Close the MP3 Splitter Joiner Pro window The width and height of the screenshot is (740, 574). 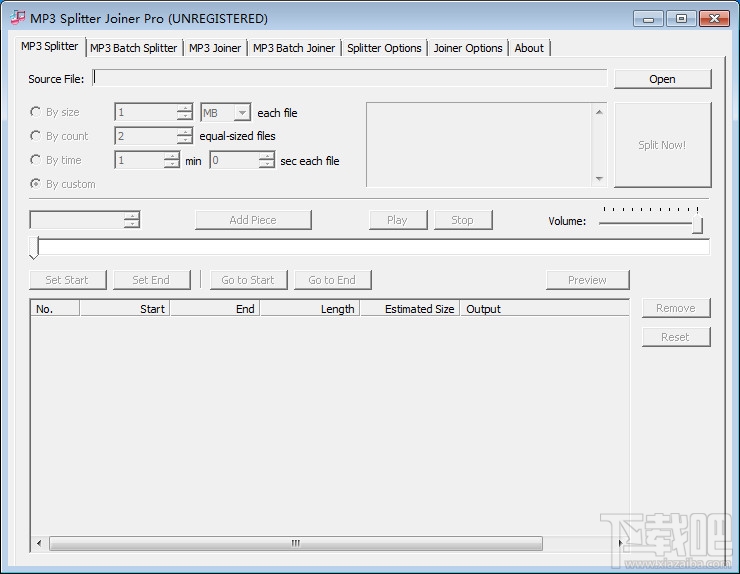click(x=715, y=19)
